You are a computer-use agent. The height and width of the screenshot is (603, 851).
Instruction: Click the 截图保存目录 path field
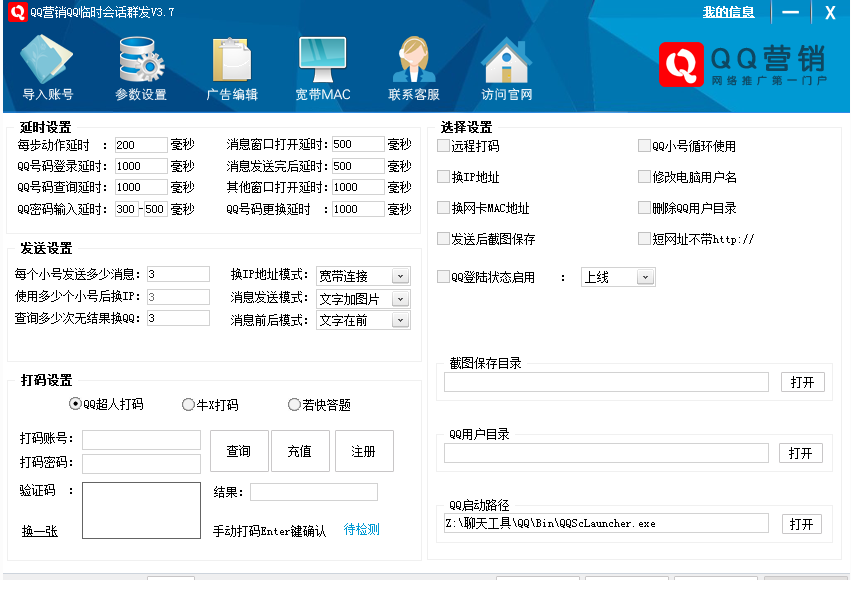click(606, 382)
